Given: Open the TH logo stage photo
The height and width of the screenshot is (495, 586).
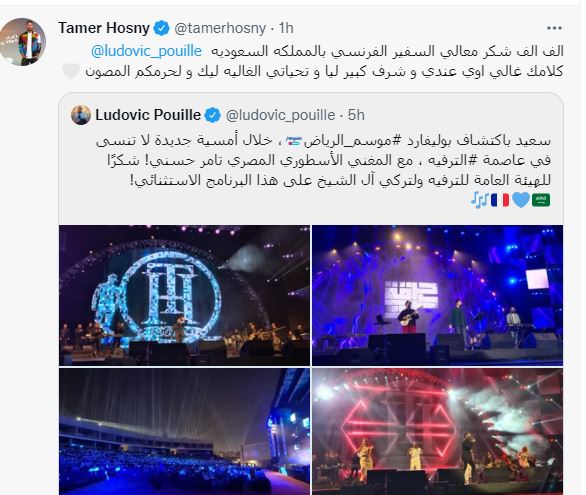Looking at the screenshot, I should [x=184, y=295].
